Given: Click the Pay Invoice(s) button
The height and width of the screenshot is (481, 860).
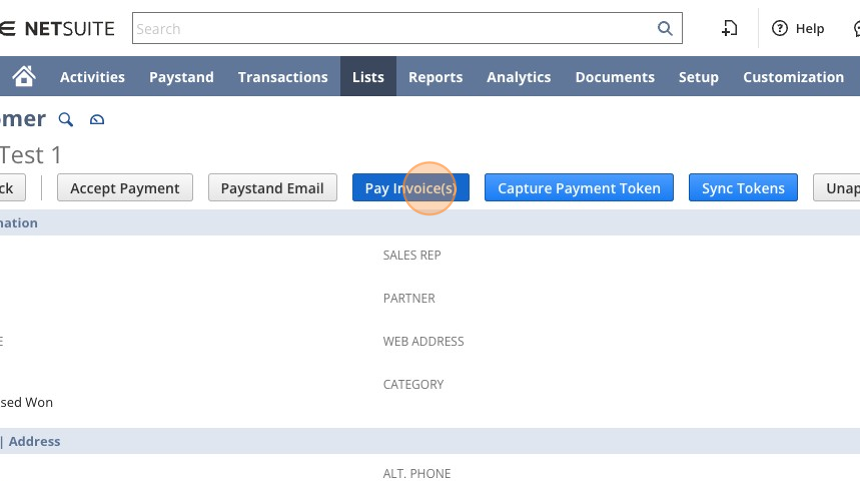Looking at the screenshot, I should 411,188.
